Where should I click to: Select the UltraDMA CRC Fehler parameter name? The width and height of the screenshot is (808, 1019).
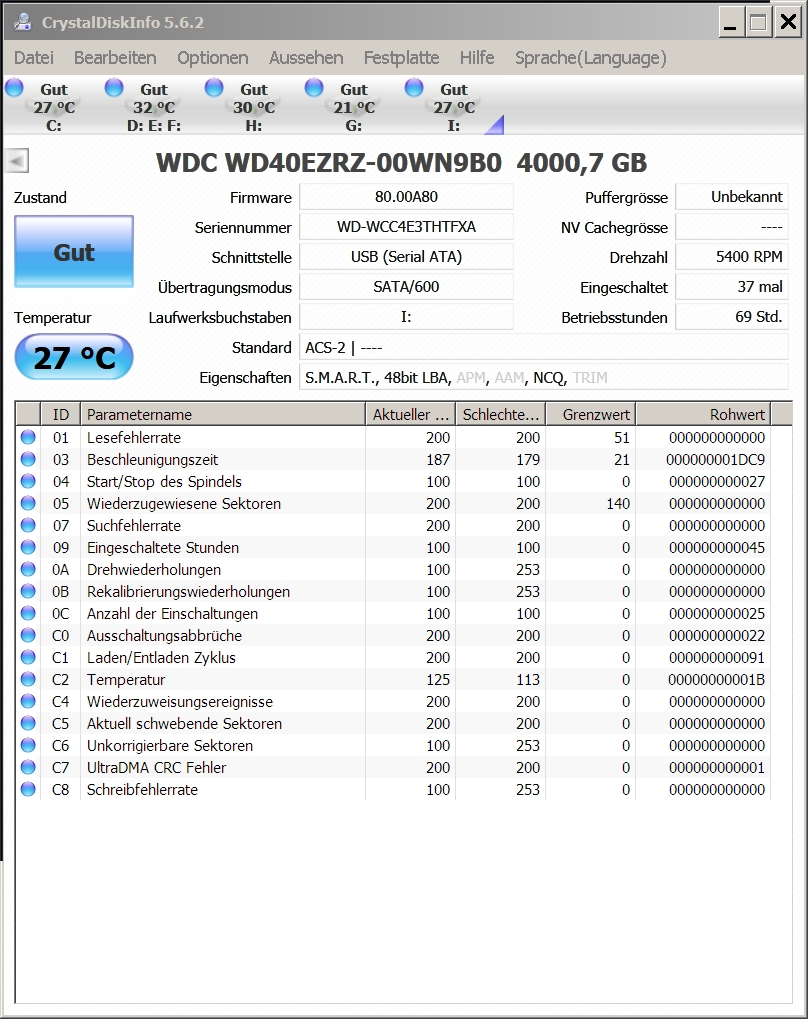(x=157, y=767)
